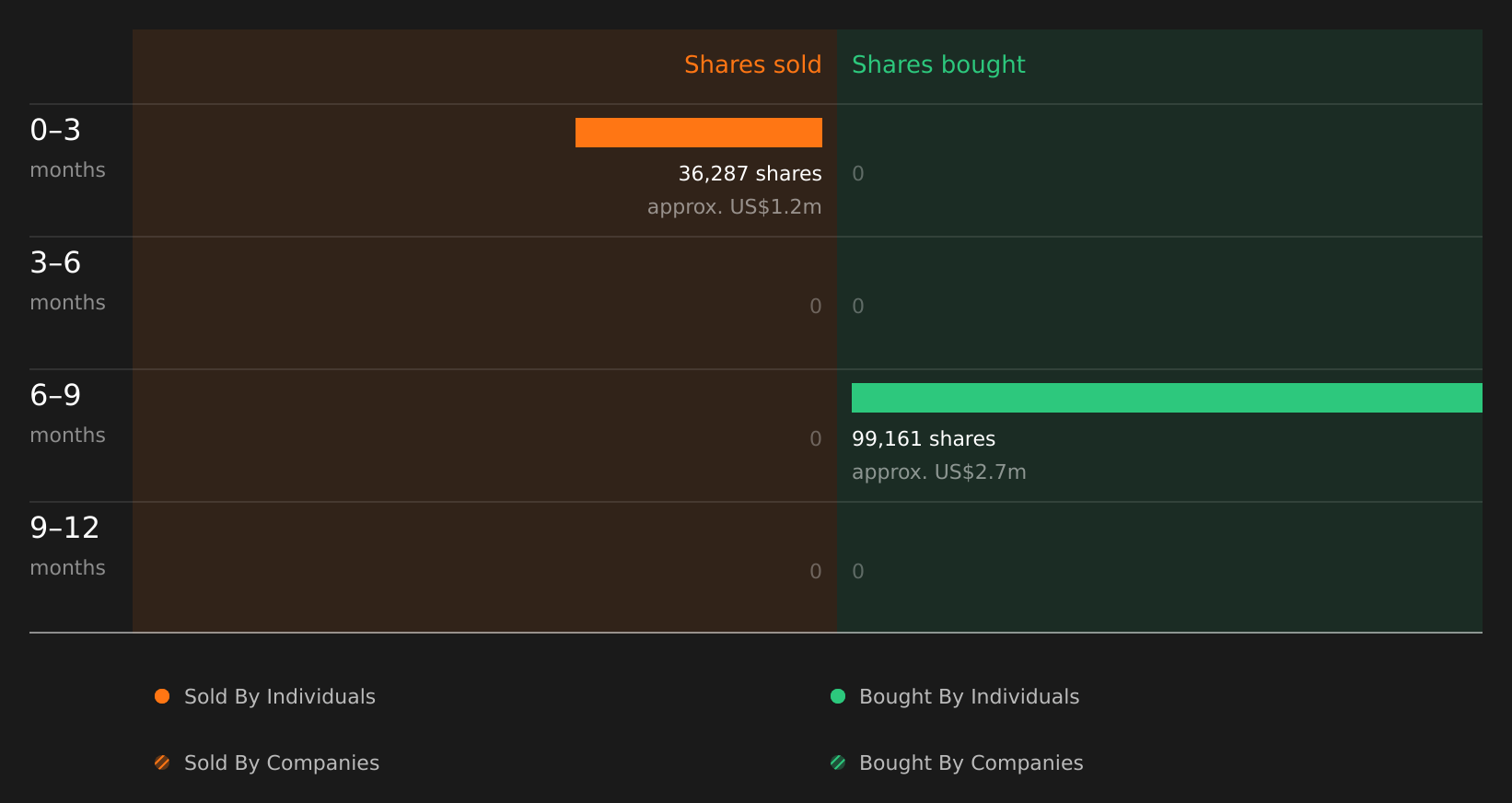1512x803 pixels.
Task: Click the Shares sold column header
Action: (752, 64)
